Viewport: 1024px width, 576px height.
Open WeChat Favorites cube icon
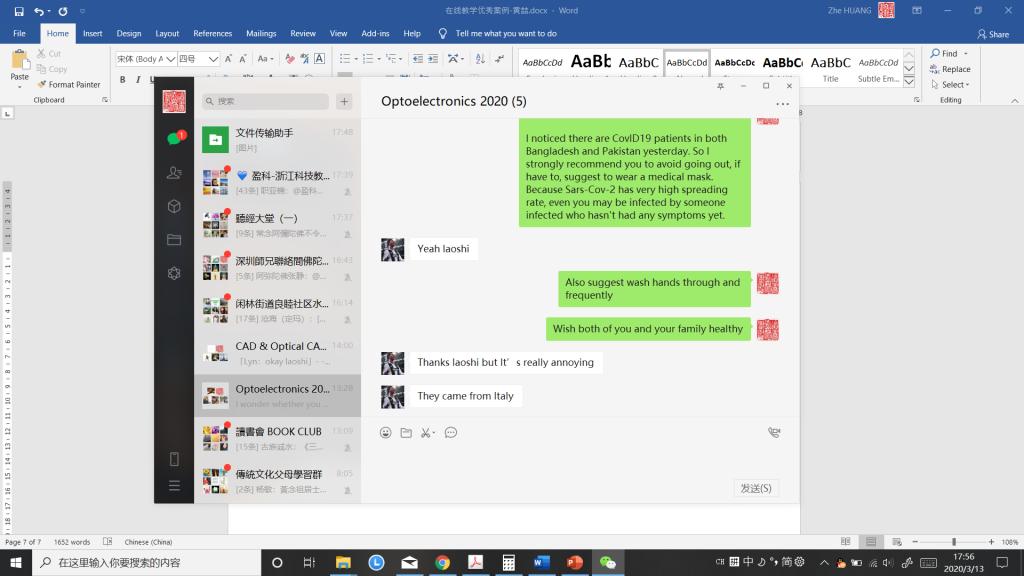point(174,207)
